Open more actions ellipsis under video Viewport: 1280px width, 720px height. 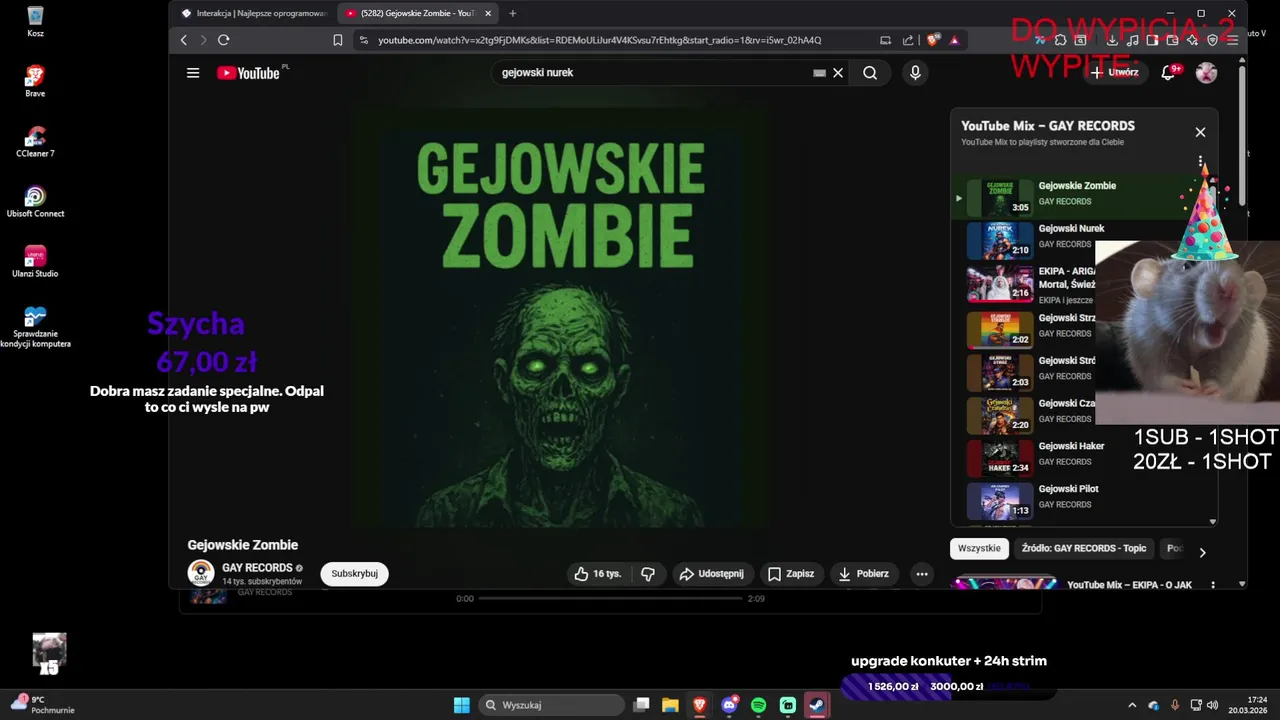pos(922,574)
